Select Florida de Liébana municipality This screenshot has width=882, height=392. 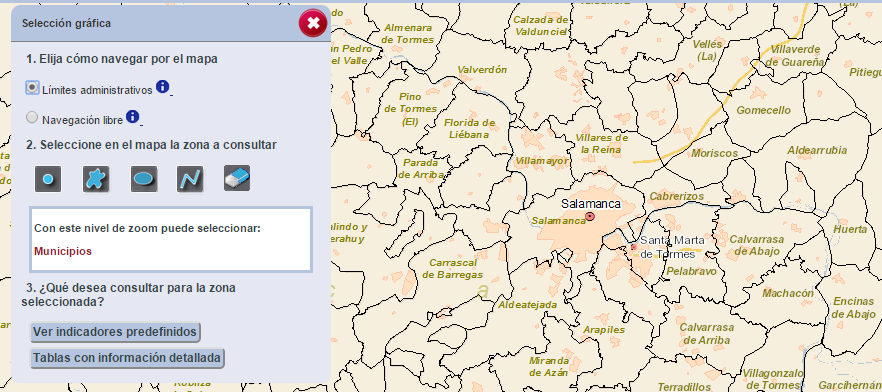click(x=470, y=129)
